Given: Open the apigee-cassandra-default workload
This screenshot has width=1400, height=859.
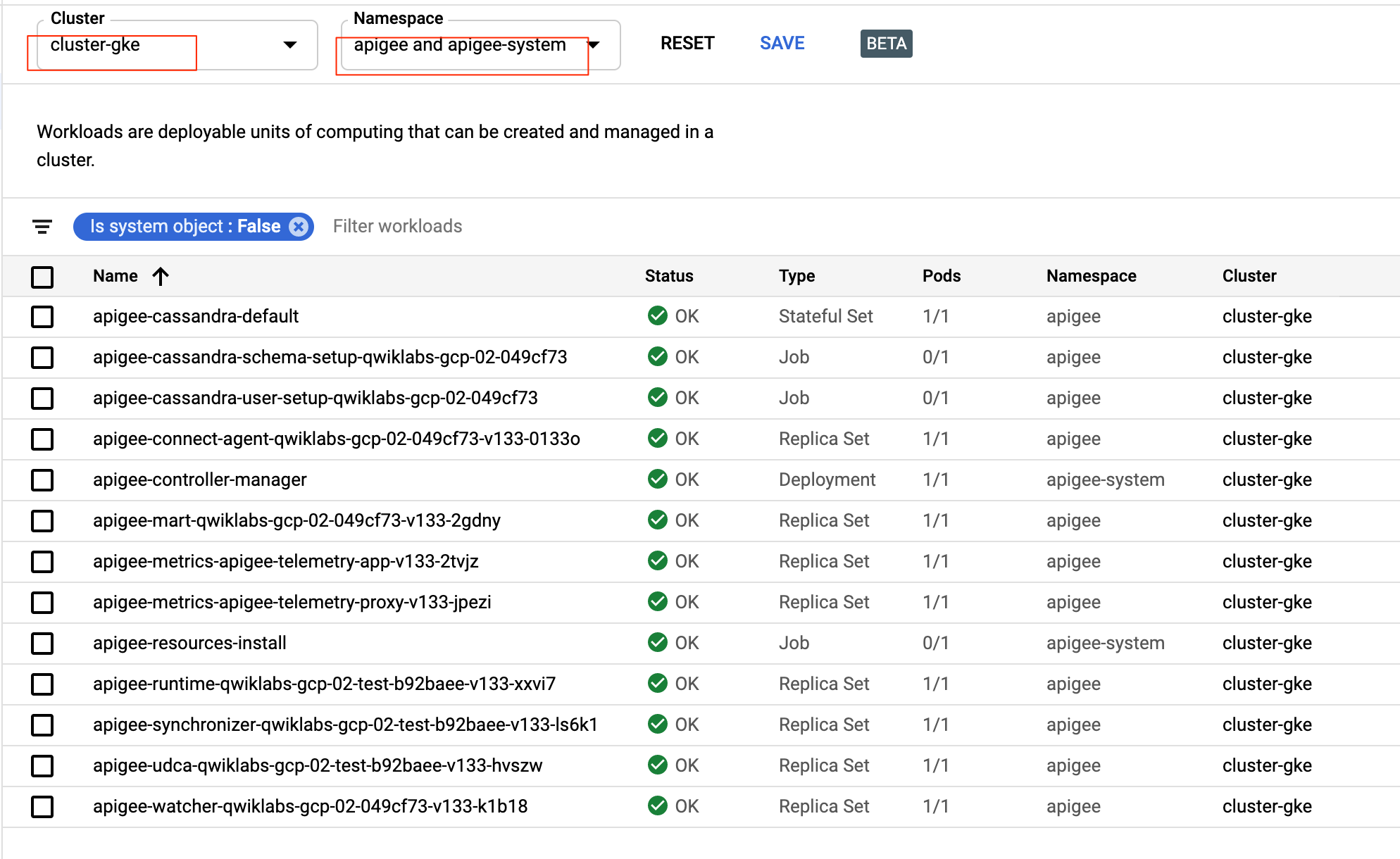Looking at the screenshot, I should 196,316.
